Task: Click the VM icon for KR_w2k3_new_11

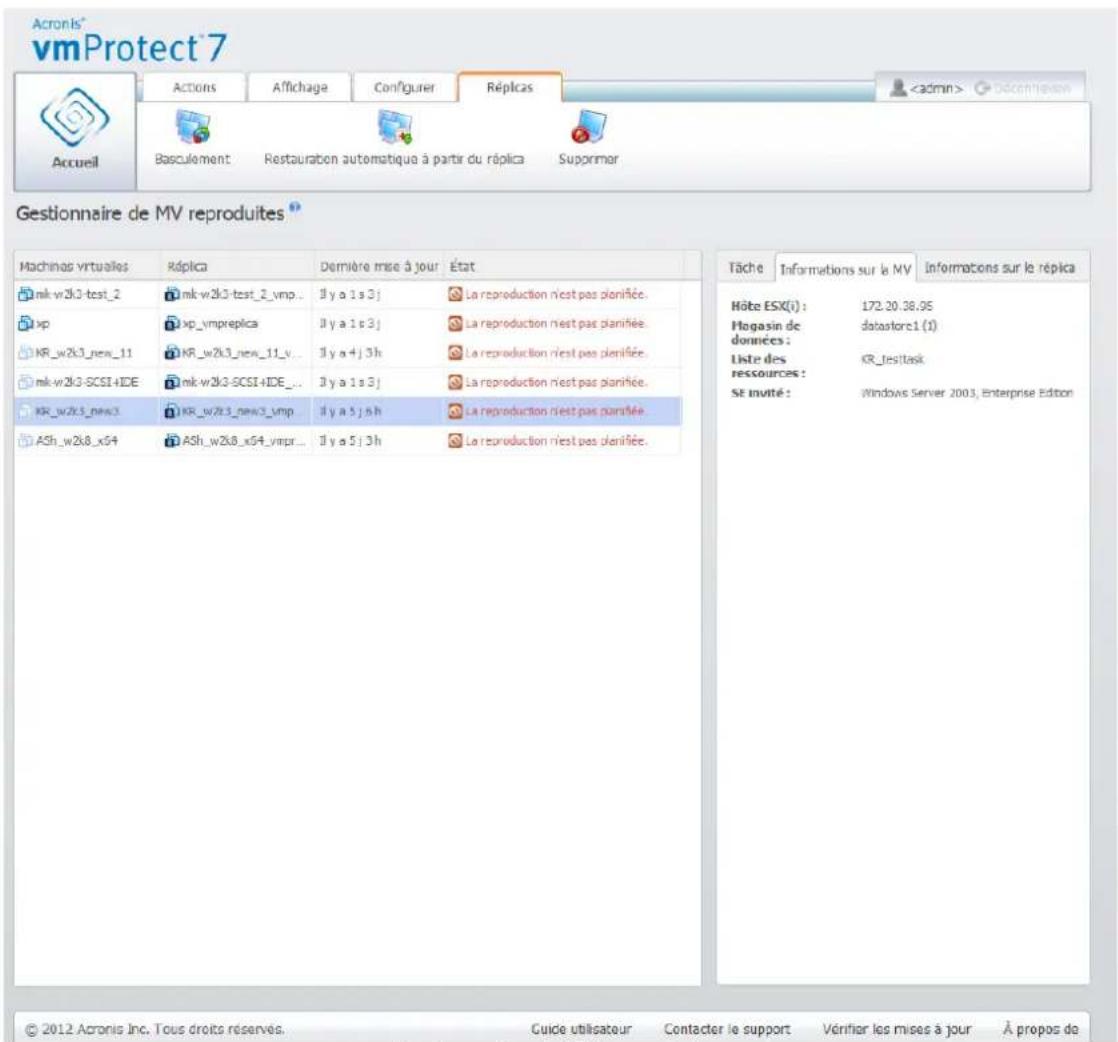Action: pyautogui.click(x=26, y=352)
